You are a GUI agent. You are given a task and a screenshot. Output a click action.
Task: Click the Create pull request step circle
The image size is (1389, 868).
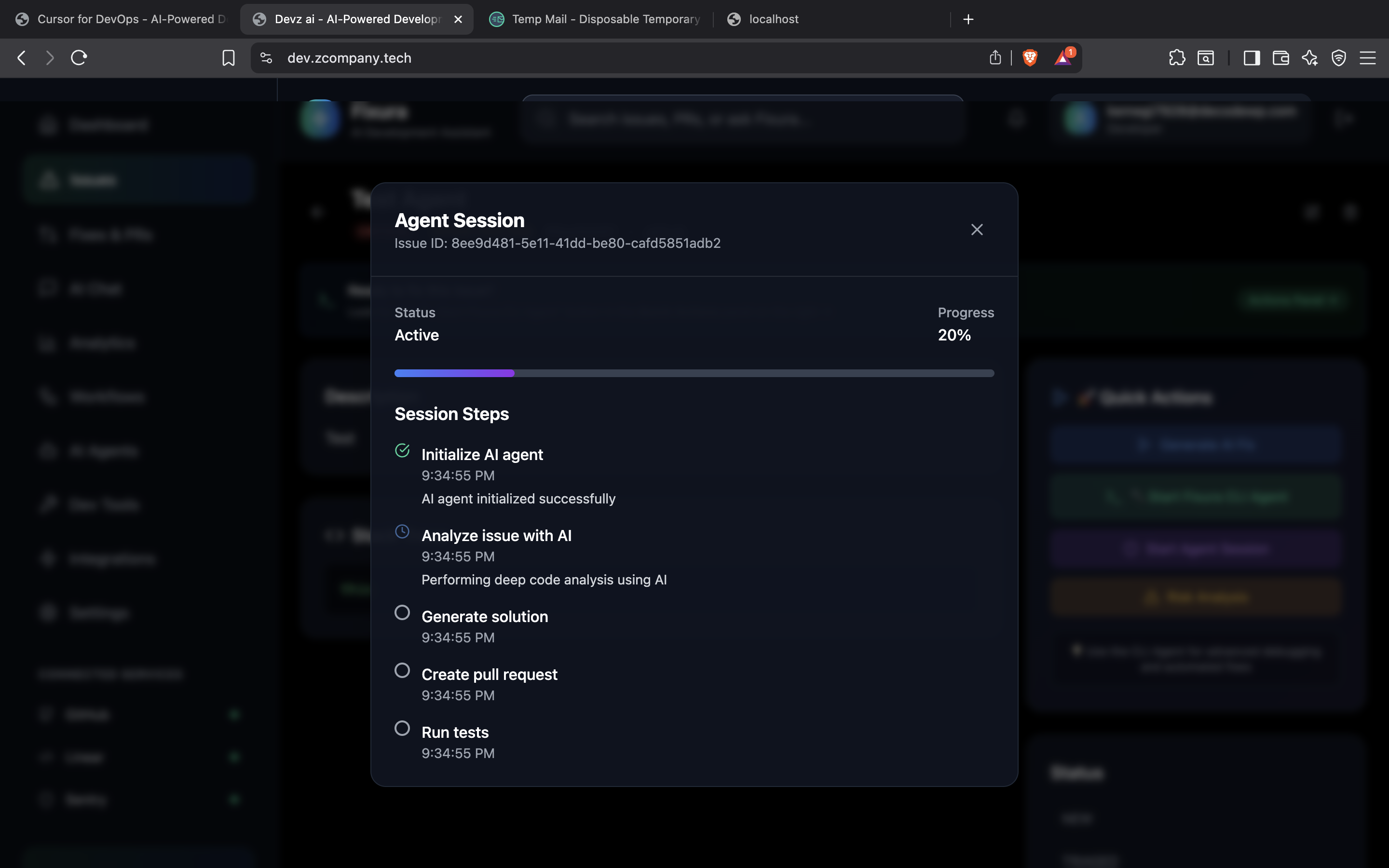(x=402, y=670)
